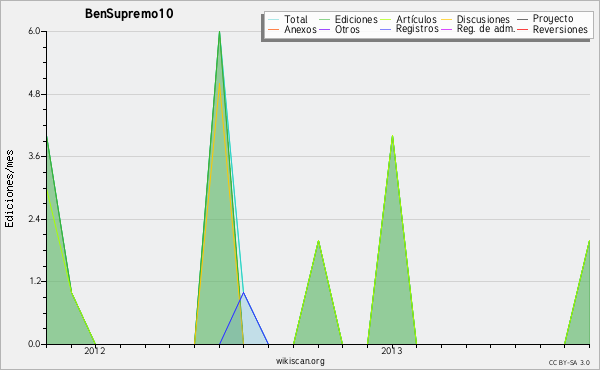600x370 pixels.
Task: Click the blue Registros triangle peak
Action: click(243, 293)
